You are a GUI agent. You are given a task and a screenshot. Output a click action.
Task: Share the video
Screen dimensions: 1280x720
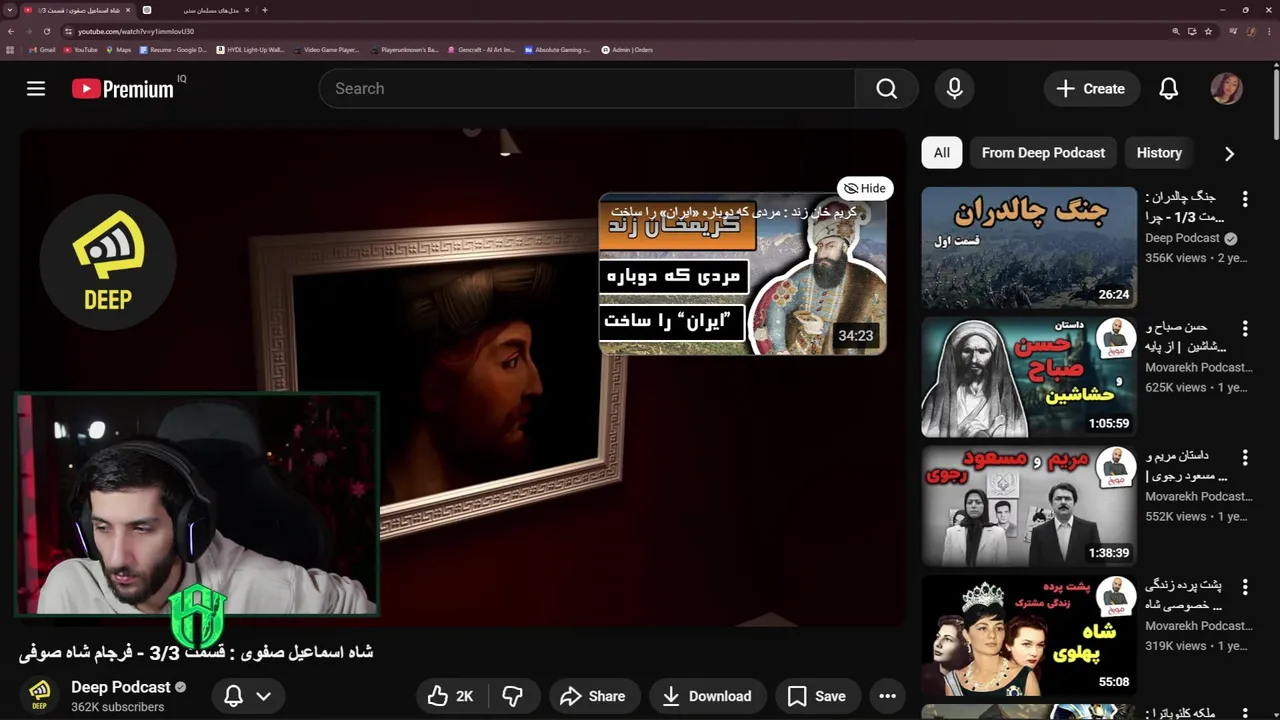pyautogui.click(x=593, y=696)
